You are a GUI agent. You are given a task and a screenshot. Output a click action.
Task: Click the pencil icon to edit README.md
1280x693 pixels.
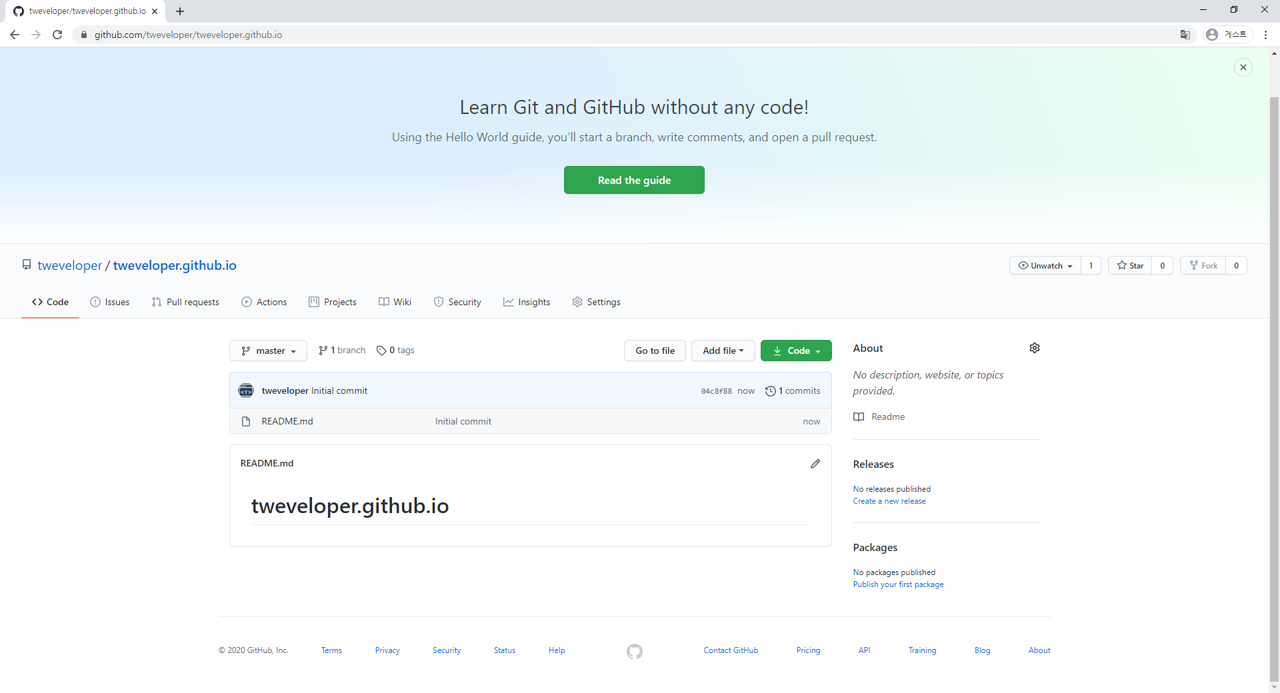[x=815, y=464]
